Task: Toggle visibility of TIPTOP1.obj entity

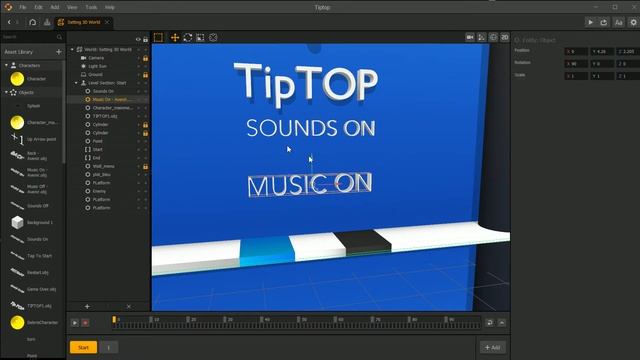Action: click(138, 116)
